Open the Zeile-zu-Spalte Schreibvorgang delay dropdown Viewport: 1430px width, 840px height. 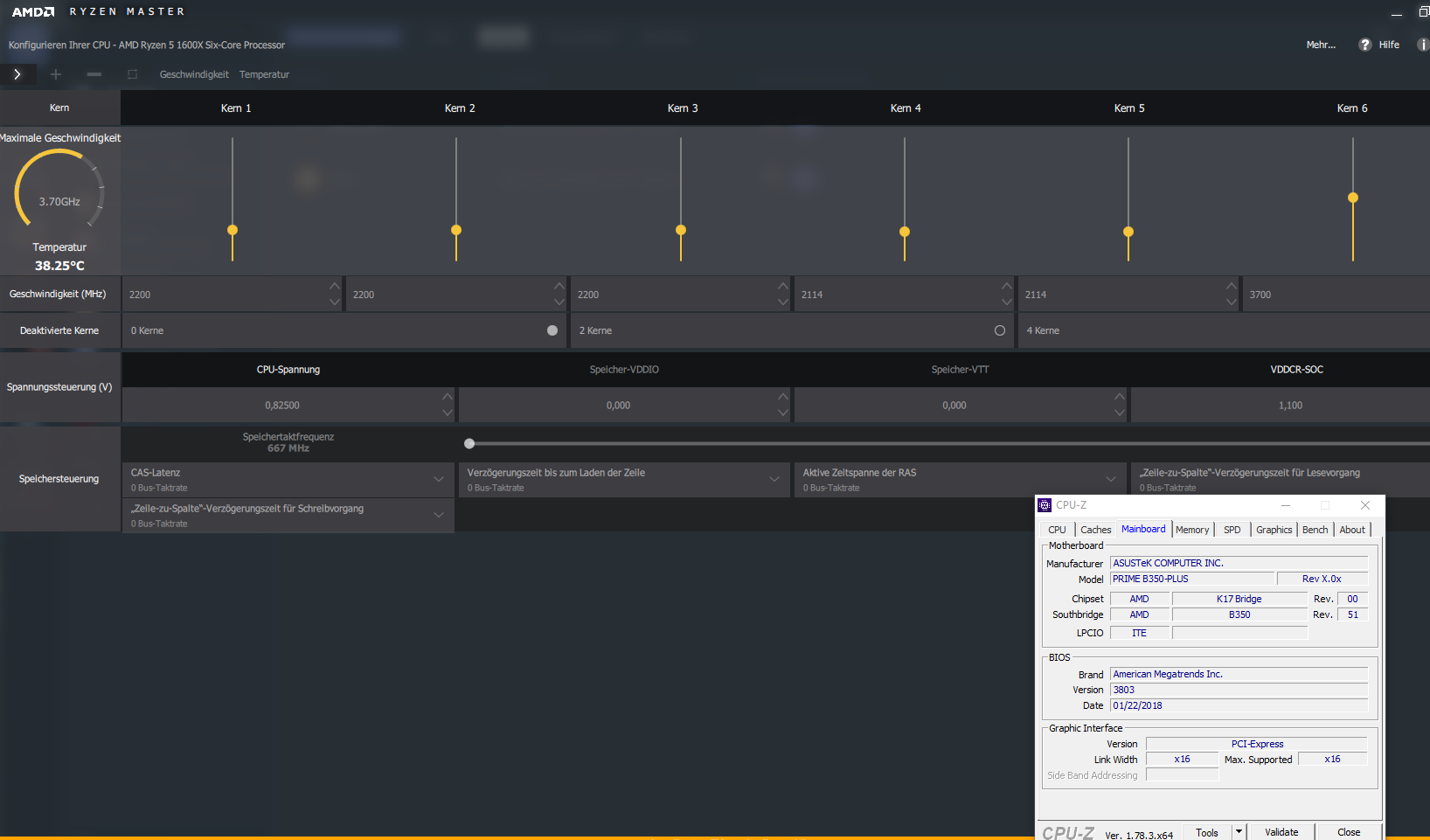pos(288,516)
